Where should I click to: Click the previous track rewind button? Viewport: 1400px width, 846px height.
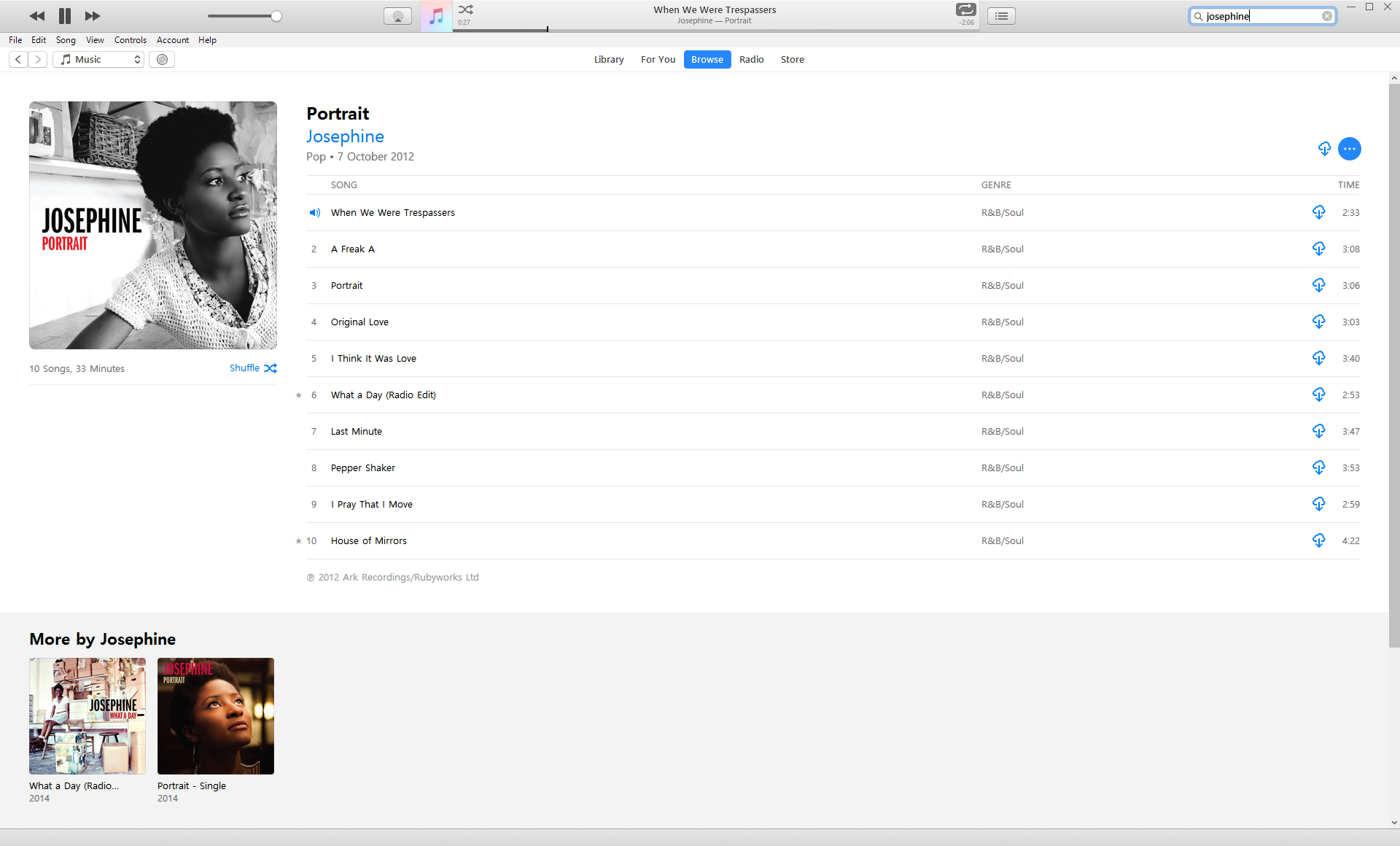click(x=37, y=16)
